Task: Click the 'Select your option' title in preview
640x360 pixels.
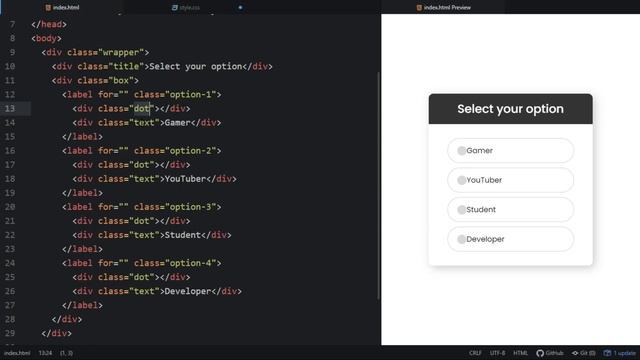Action: click(510, 109)
